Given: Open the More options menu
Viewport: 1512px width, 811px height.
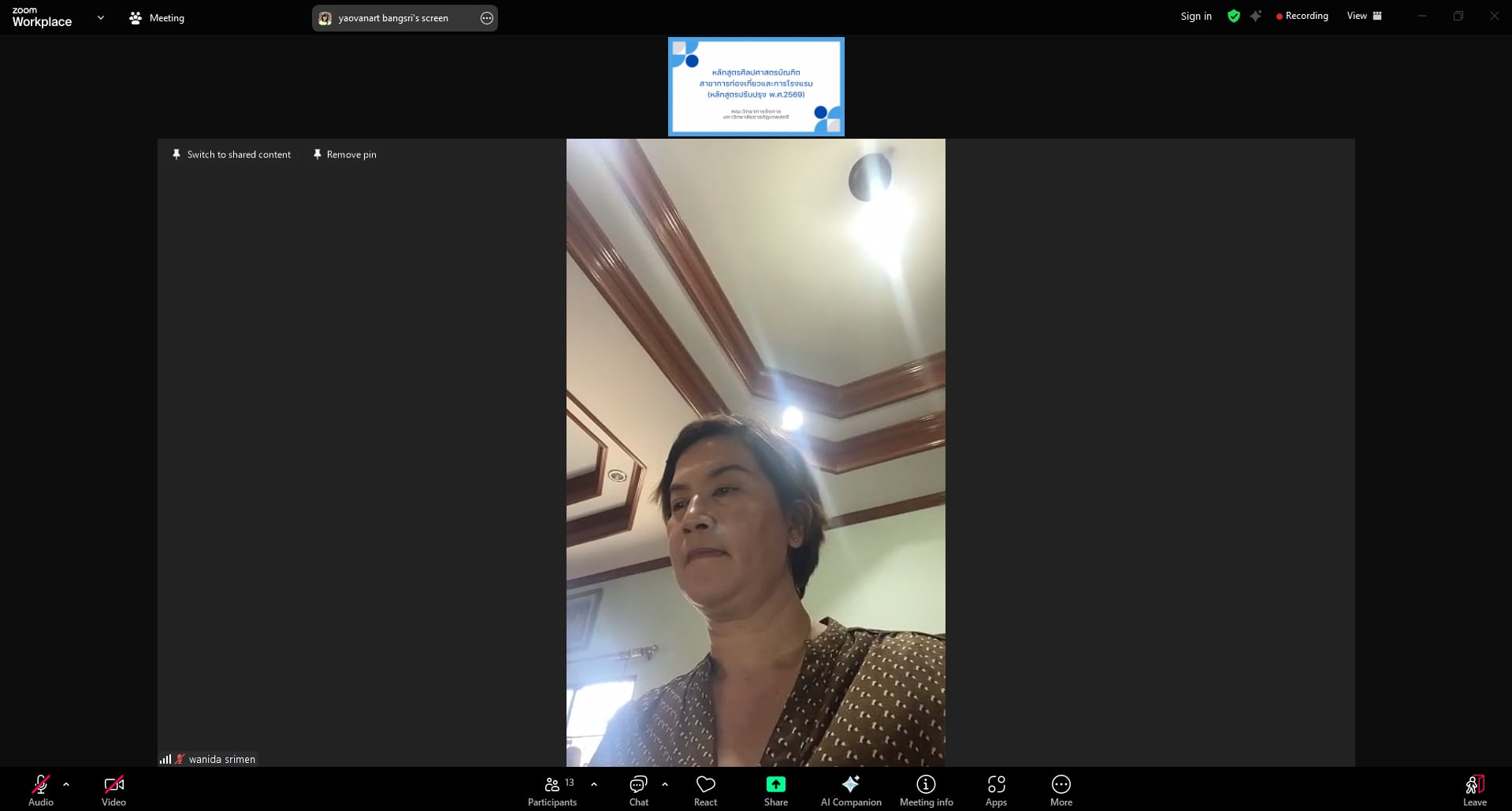Looking at the screenshot, I should point(1061,791).
